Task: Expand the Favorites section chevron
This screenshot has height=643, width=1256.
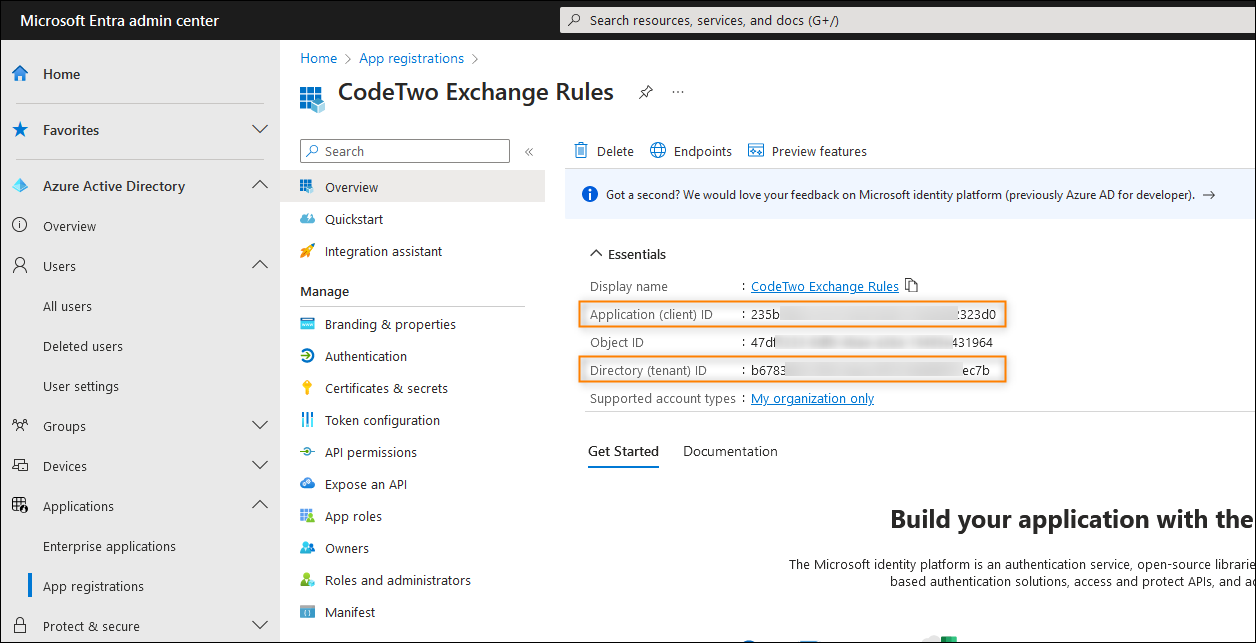Action: click(260, 130)
